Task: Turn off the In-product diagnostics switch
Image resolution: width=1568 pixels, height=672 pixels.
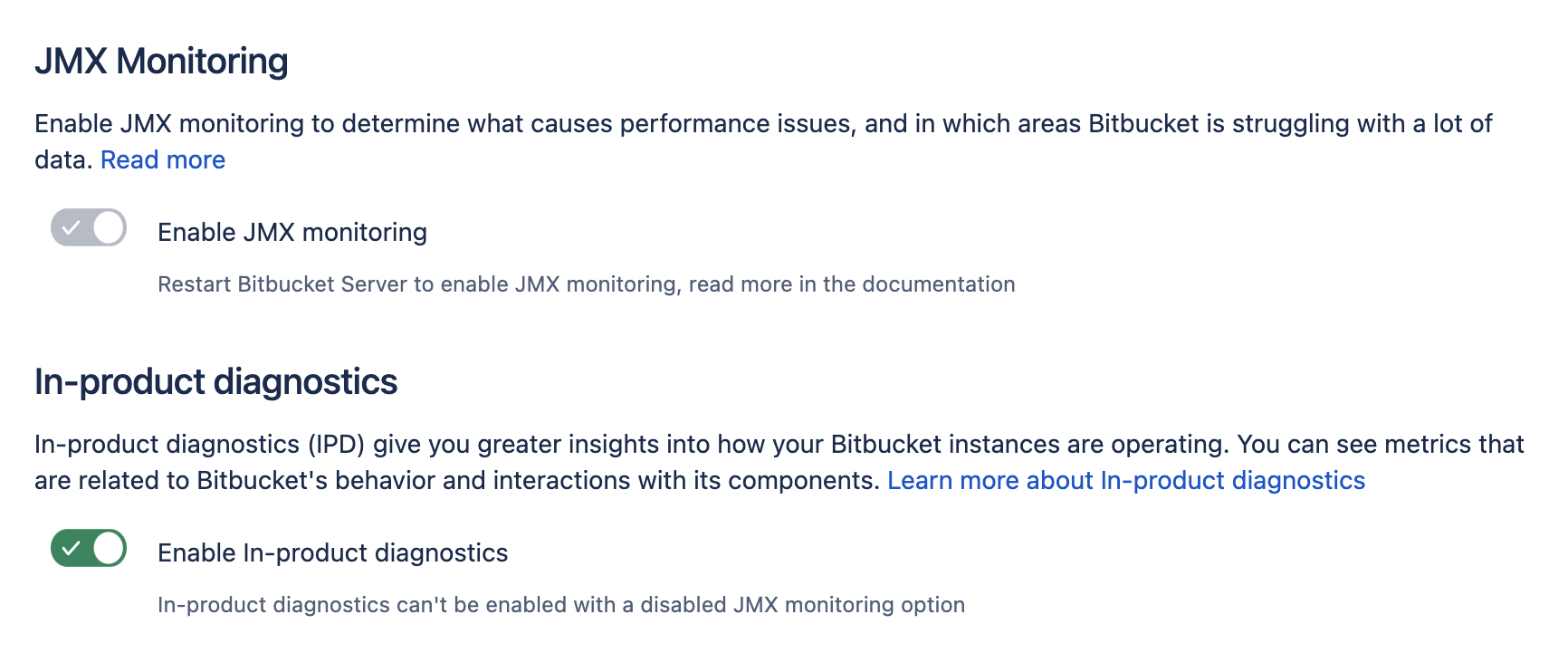Action: point(88,548)
